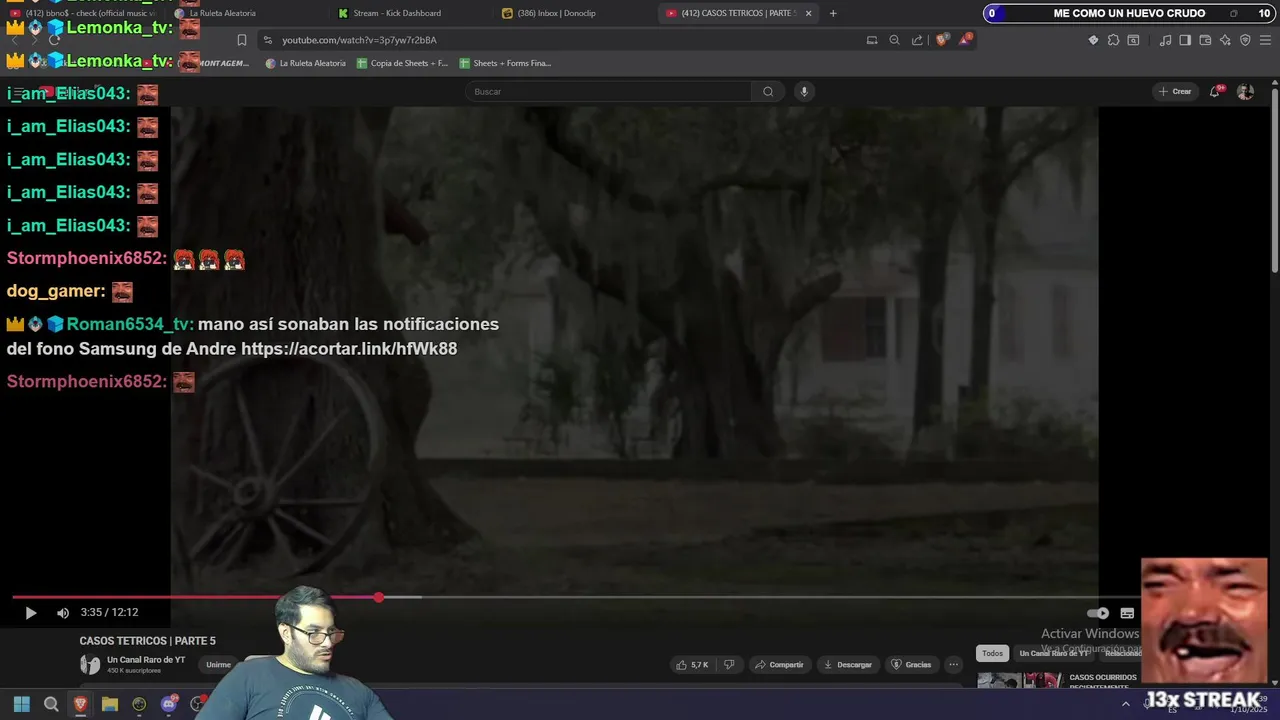Image resolution: width=1280 pixels, height=720 pixels.
Task: Click the address bar URL
Action: pos(359,40)
